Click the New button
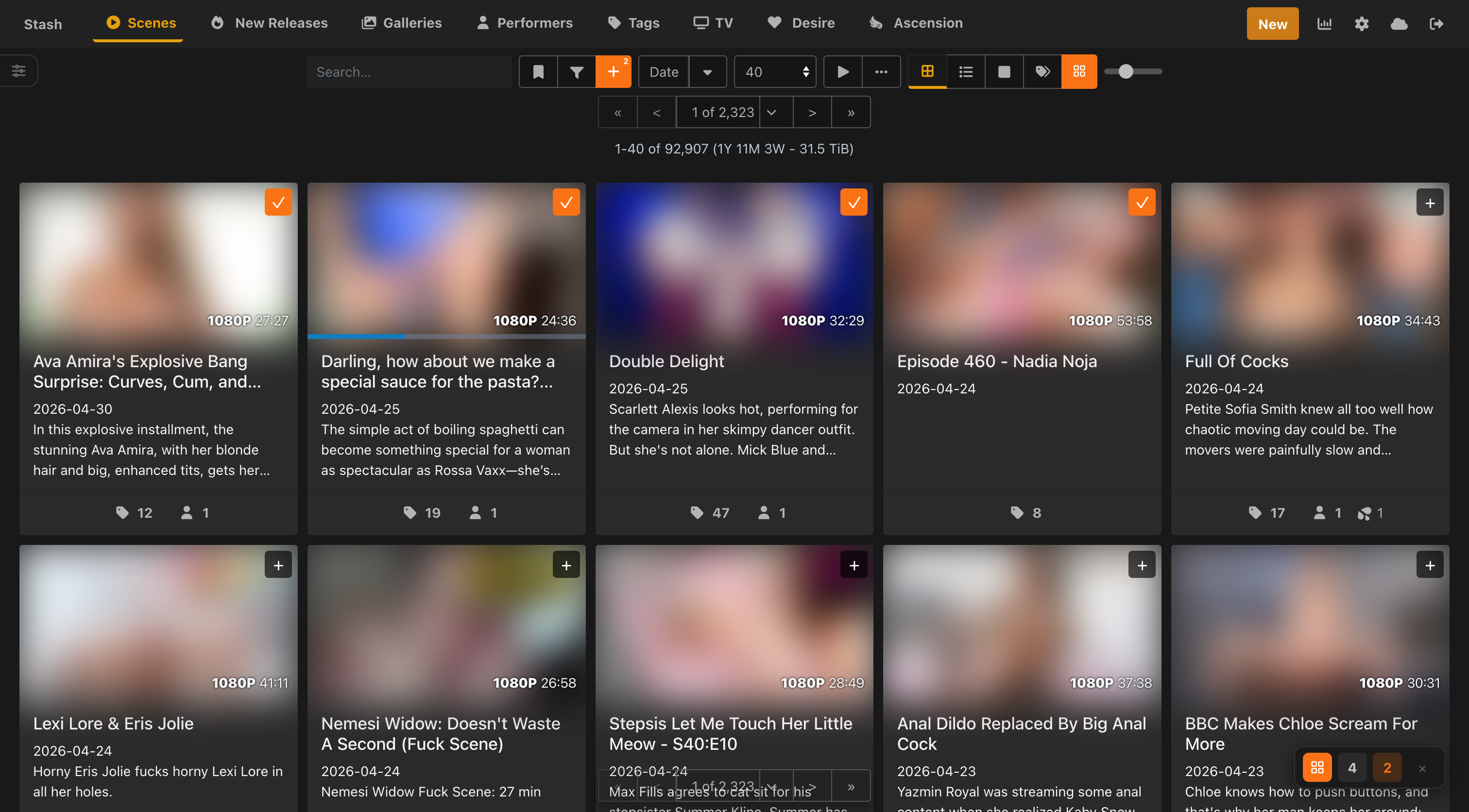Viewport: 1469px width, 812px height. point(1272,24)
